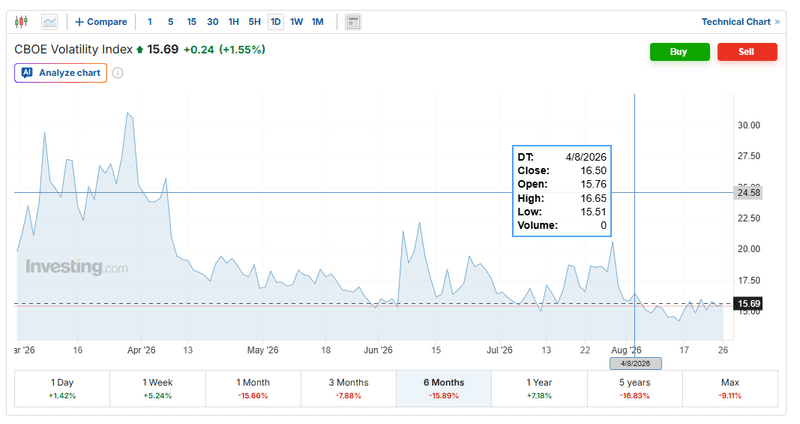
Task: Select the 5H interval
Action: point(255,22)
